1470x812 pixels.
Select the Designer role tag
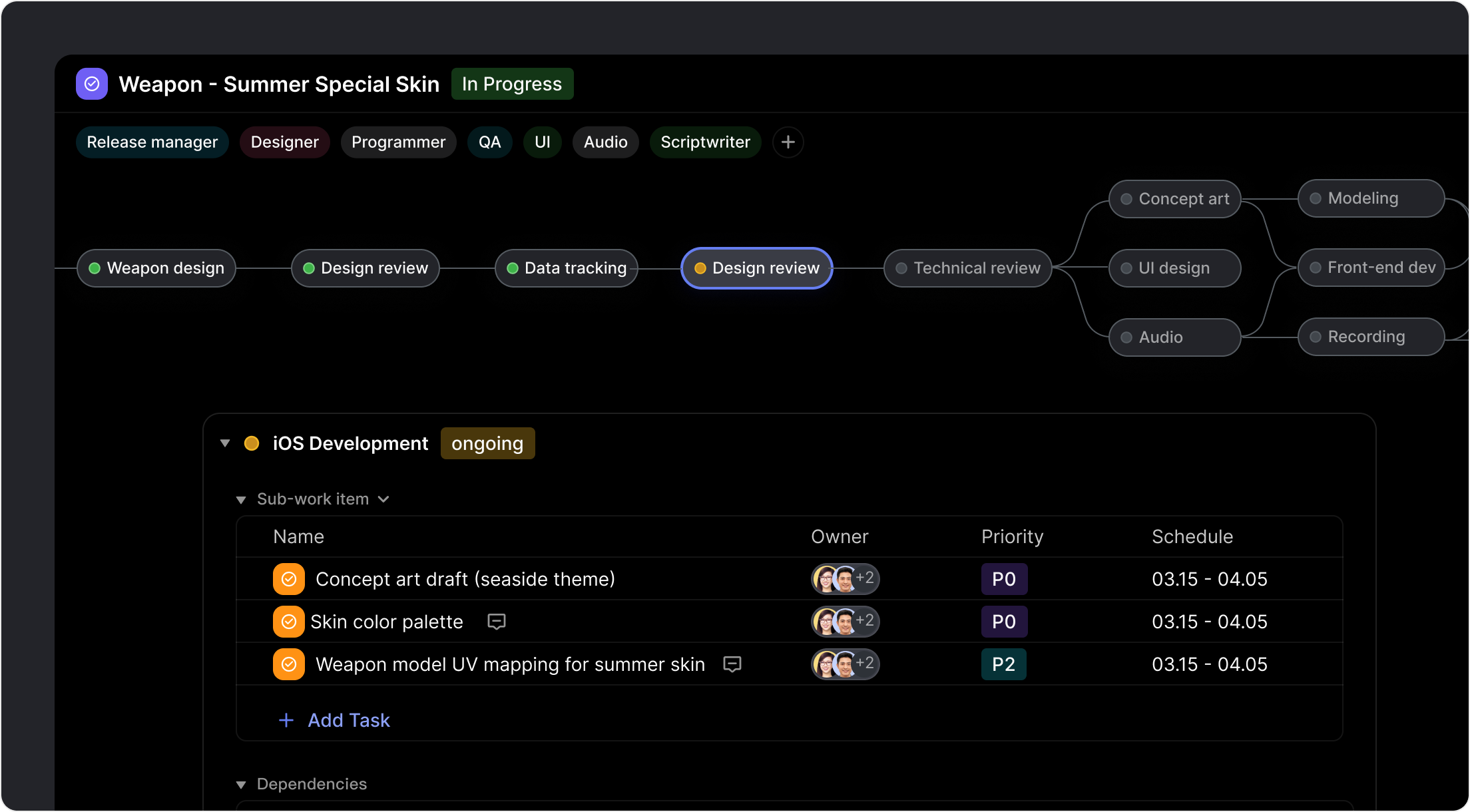pyautogui.click(x=284, y=142)
